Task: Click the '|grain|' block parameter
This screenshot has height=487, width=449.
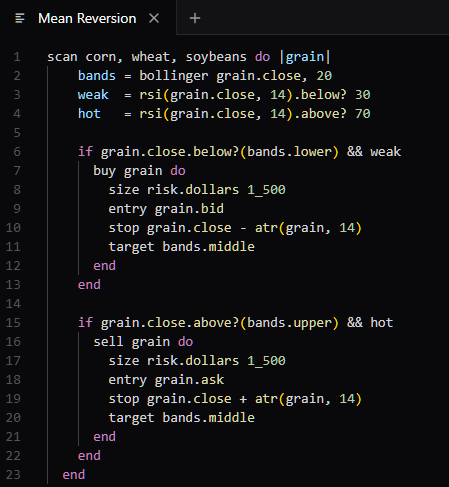Action: pos(305,57)
